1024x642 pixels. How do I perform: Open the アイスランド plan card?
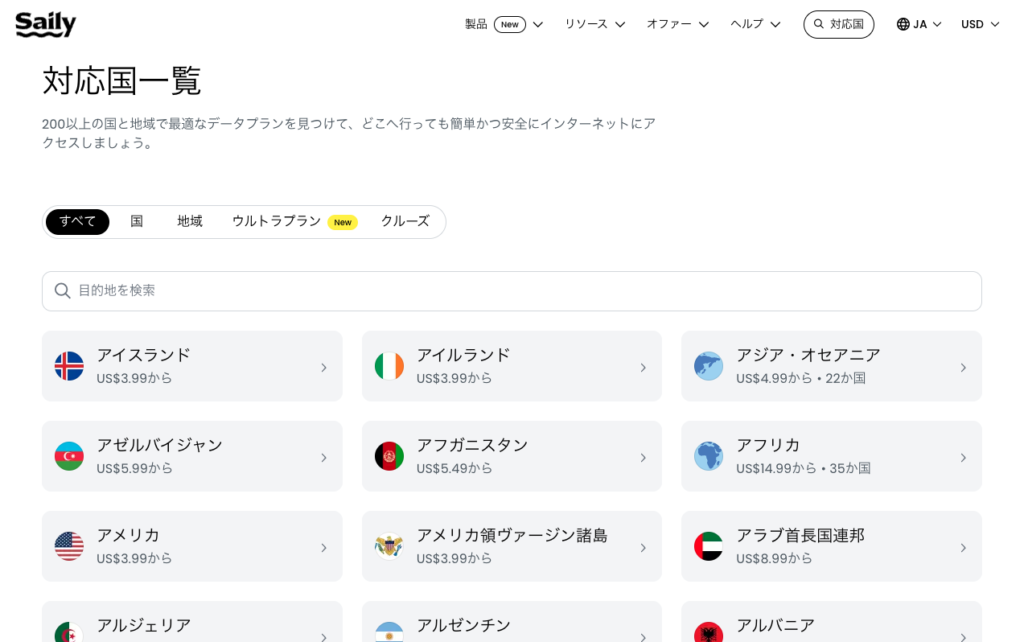pos(192,366)
